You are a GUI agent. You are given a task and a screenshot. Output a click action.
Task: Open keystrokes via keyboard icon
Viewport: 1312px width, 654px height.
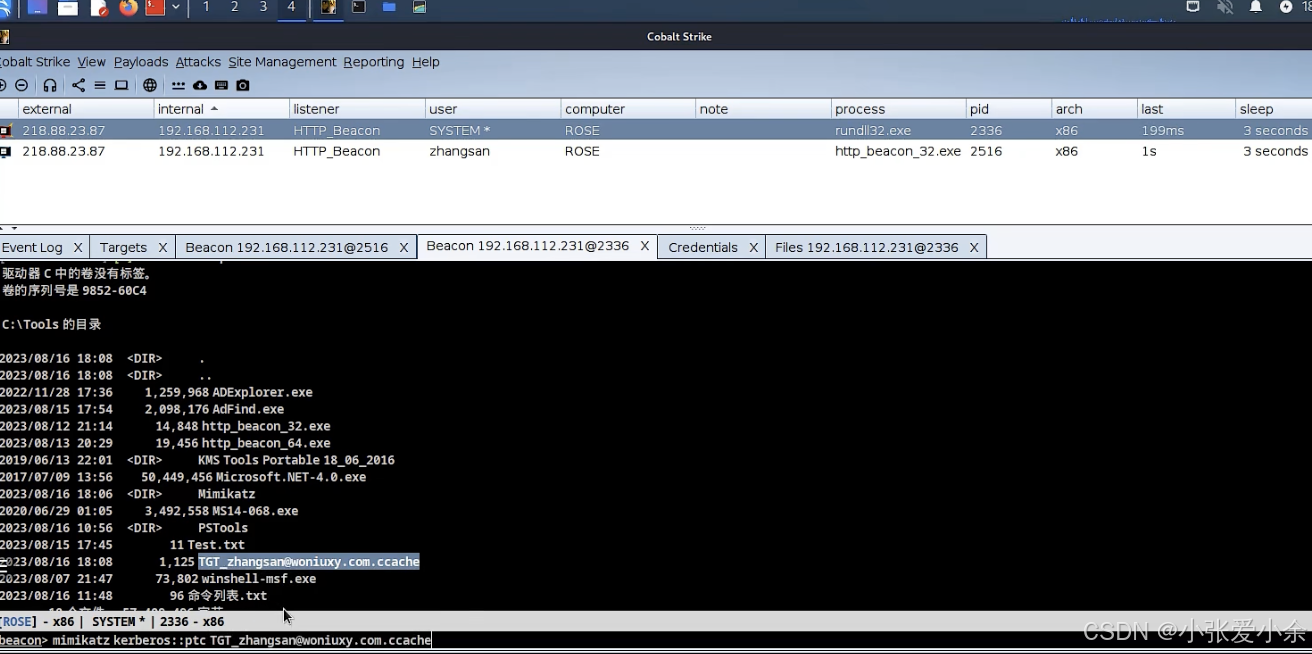(x=221, y=85)
